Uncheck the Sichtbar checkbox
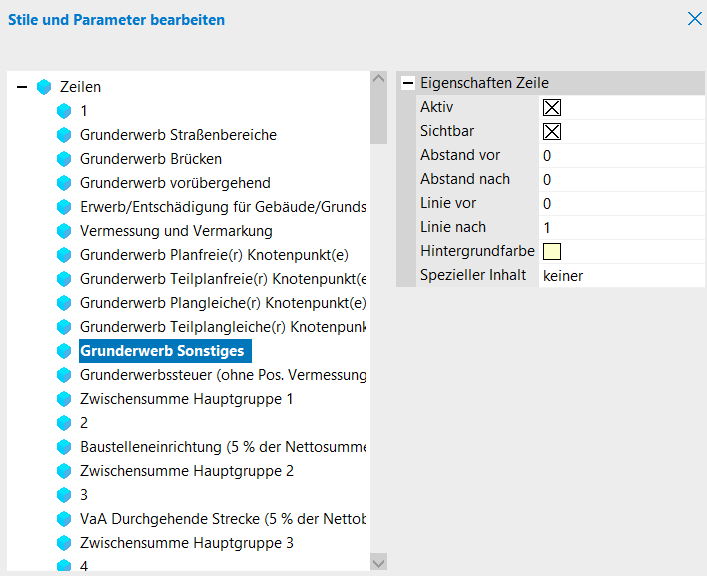This screenshot has width=707, height=576. point(552,131)
